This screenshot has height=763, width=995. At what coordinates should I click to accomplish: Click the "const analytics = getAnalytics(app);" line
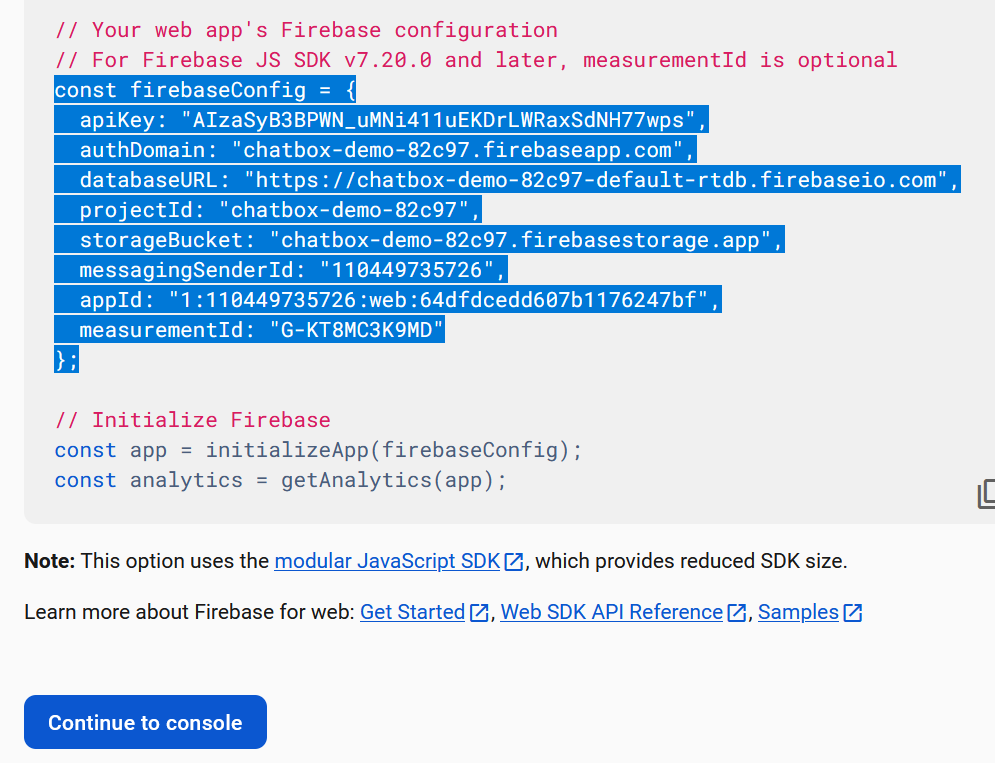(x=280, y=480)
